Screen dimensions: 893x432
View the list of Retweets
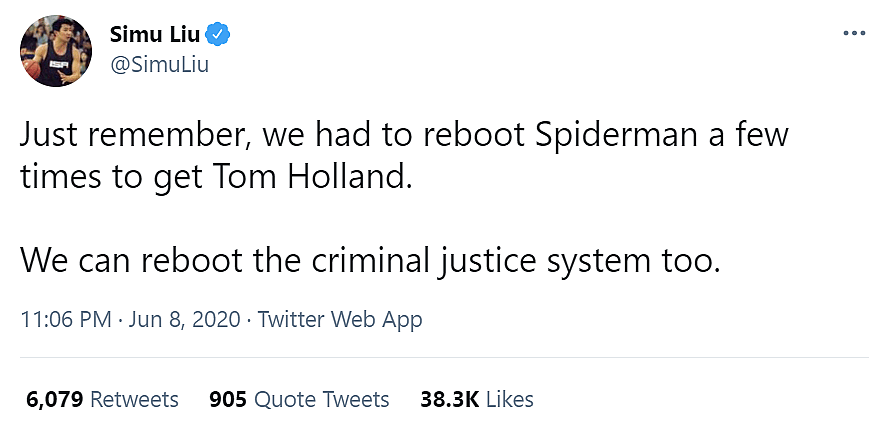(134, 399)
